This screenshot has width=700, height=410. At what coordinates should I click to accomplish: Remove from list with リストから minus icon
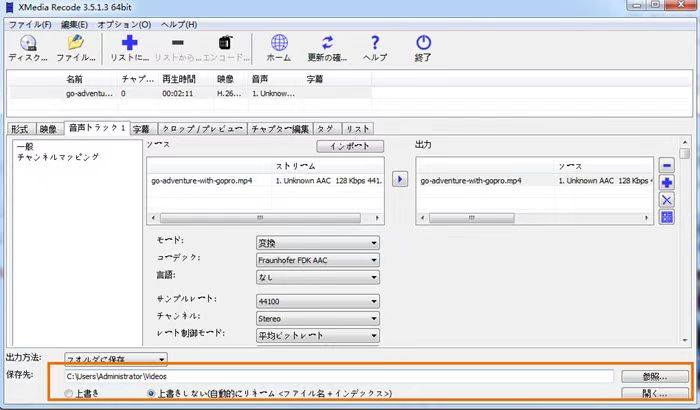pos(178,48)
